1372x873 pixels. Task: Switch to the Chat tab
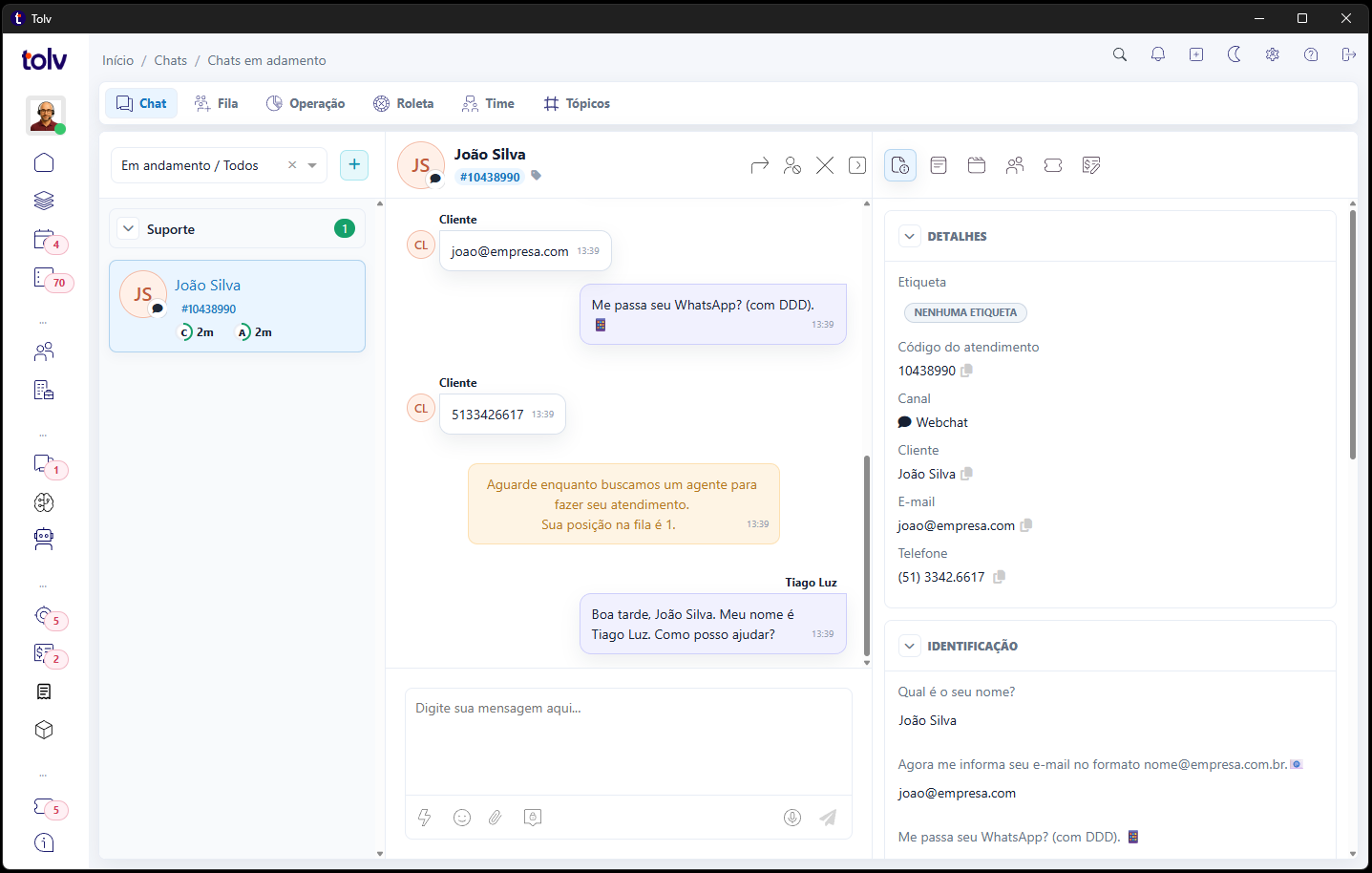[x=141, y=103]
